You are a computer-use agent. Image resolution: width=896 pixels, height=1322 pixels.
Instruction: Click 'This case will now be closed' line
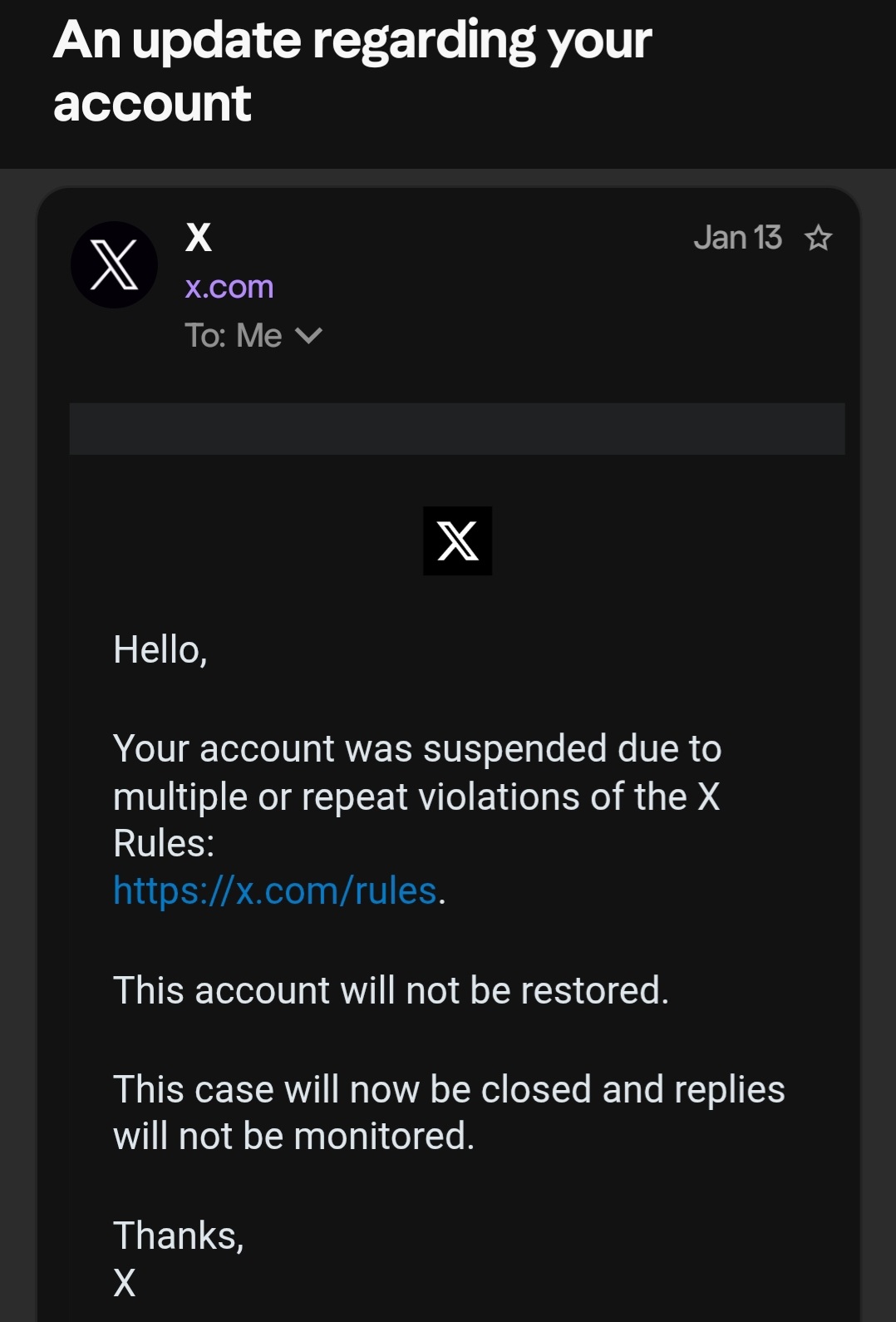(449, 1089)
